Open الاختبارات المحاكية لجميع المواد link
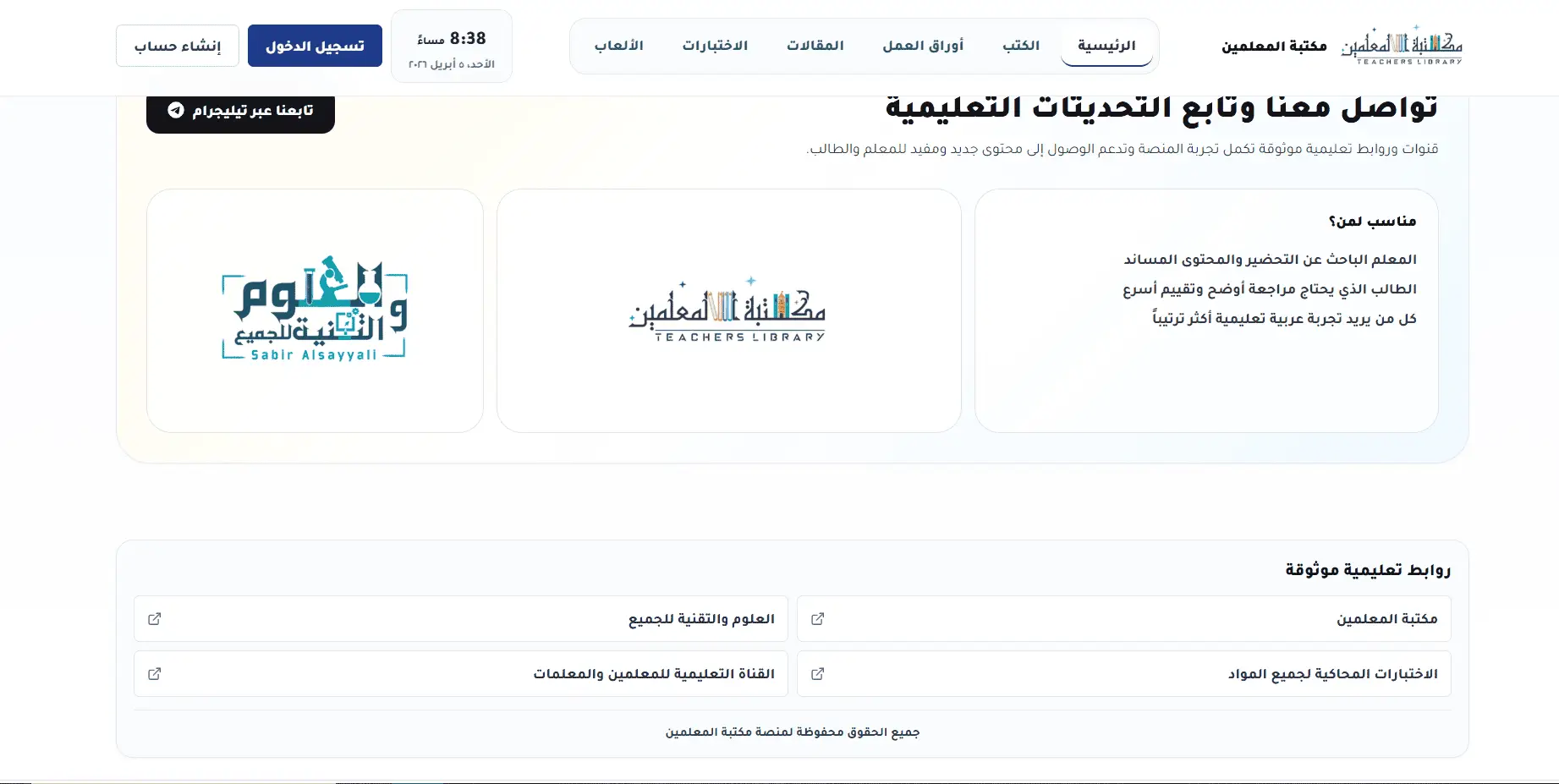 (x=1124, y=674)
